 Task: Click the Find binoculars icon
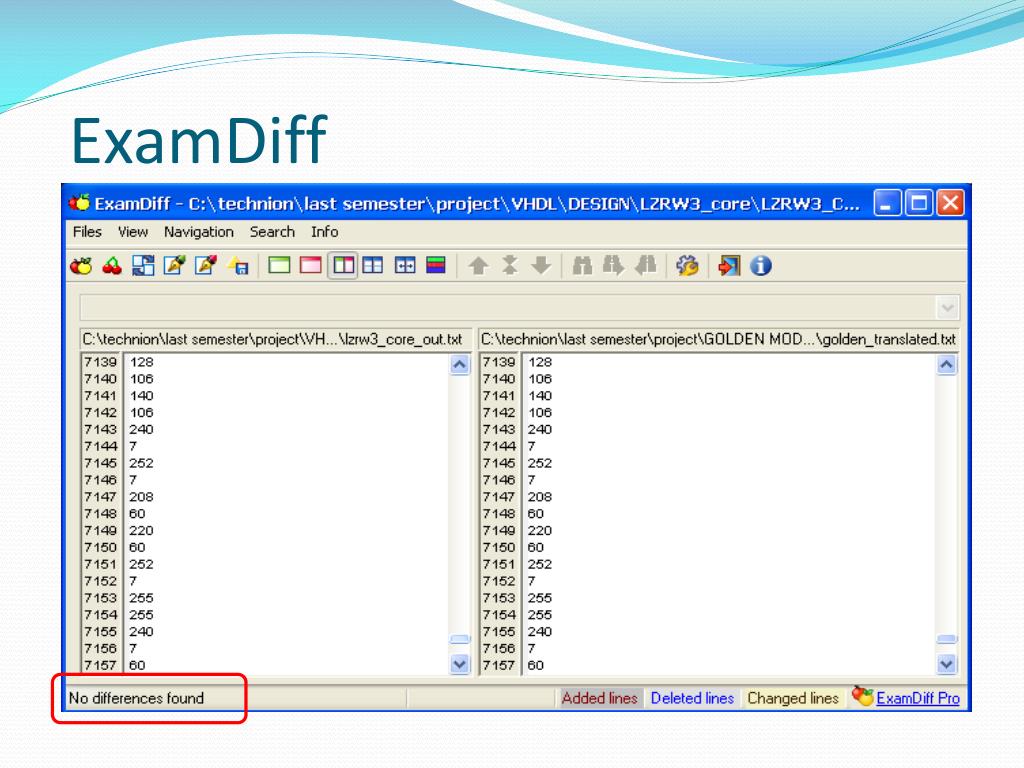(x=582, y=266)
